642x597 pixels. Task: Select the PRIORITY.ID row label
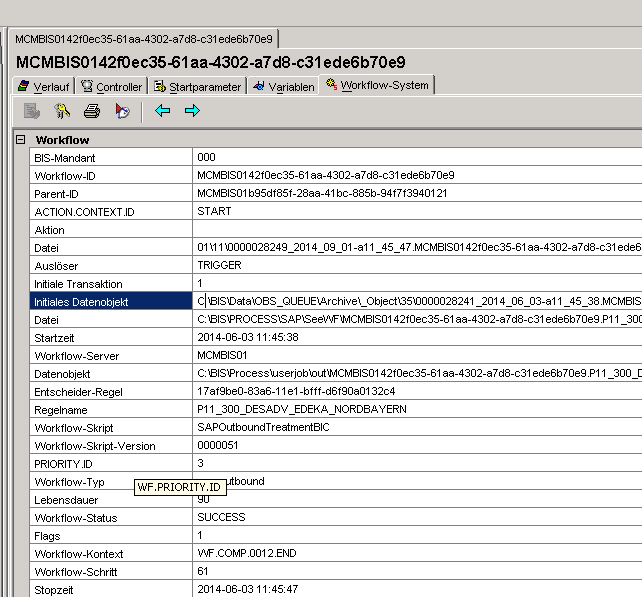tap(111, 464)
